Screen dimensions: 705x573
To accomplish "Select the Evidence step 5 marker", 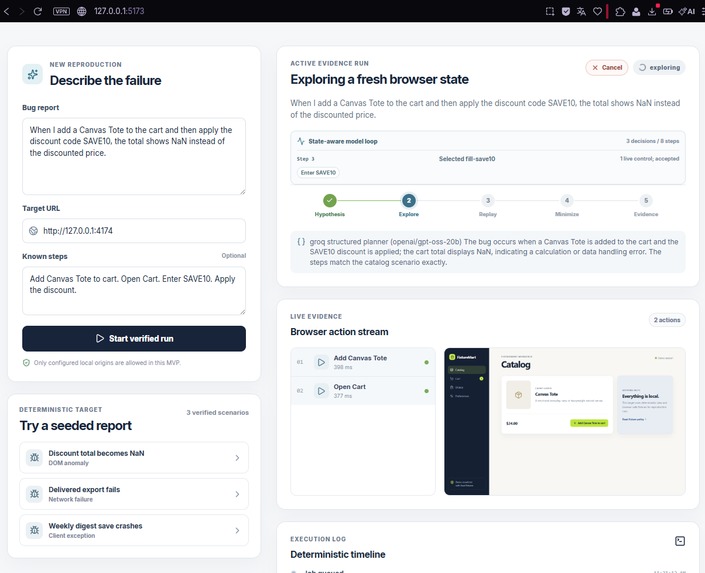I will coord(646,201).
